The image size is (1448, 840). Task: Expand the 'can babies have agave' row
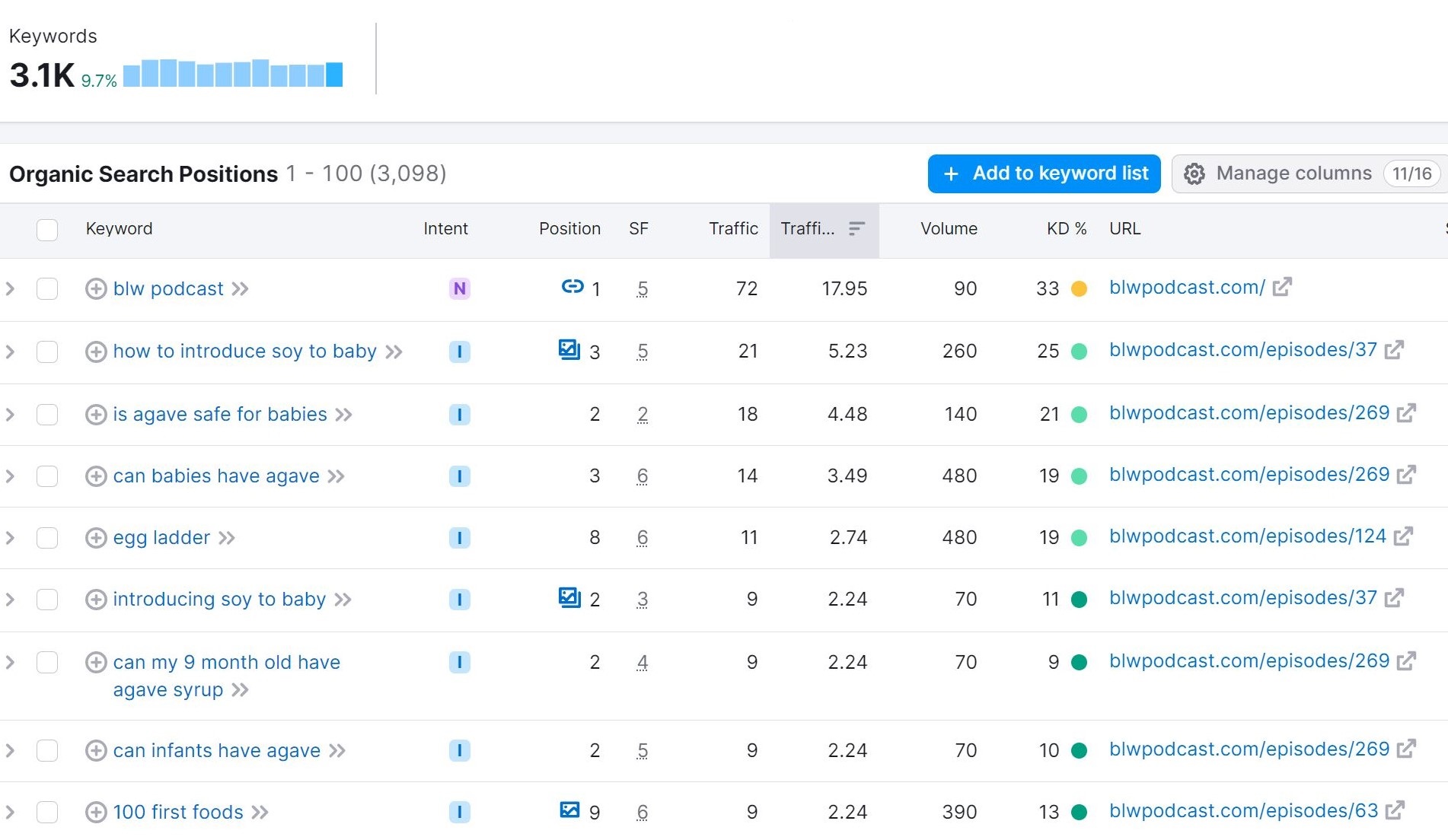(x=11, y=476)
